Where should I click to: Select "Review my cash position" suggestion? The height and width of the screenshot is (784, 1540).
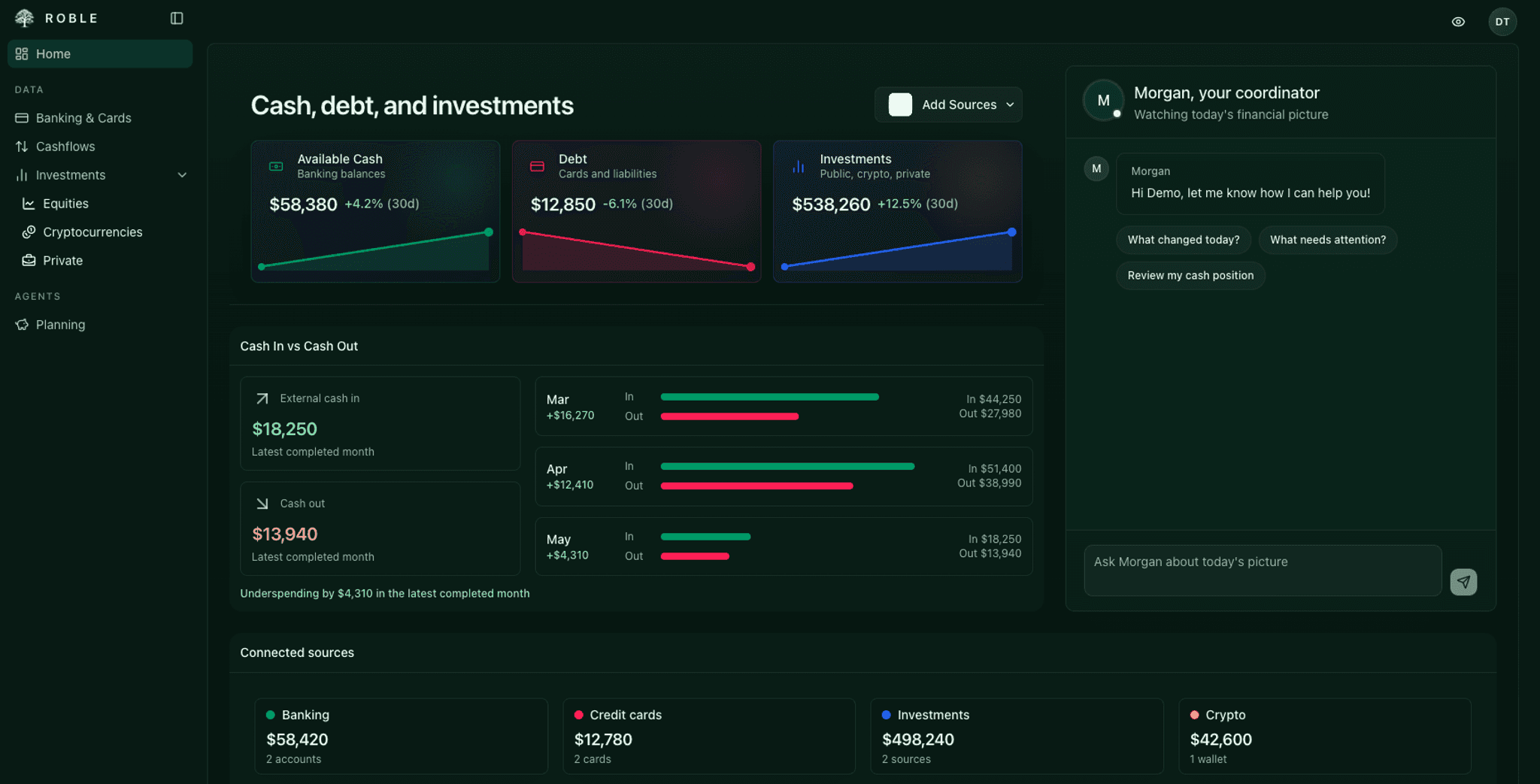(1190, 275)
